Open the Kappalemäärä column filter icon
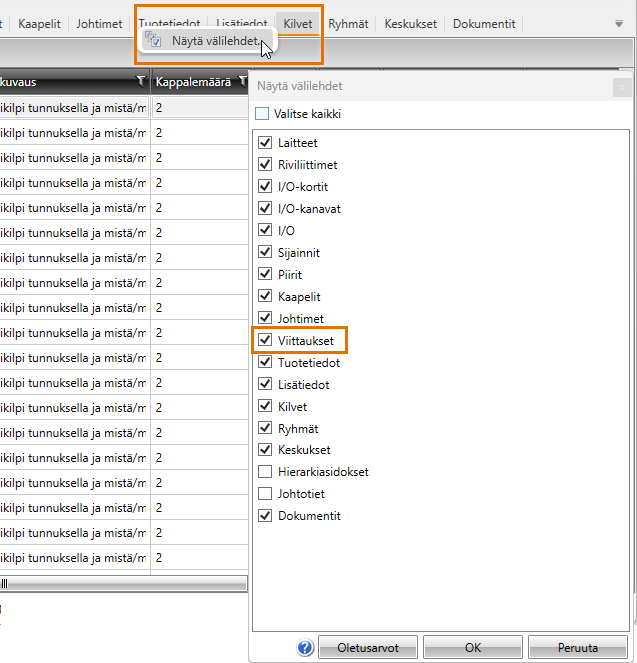637x663 pixels. 242,82
